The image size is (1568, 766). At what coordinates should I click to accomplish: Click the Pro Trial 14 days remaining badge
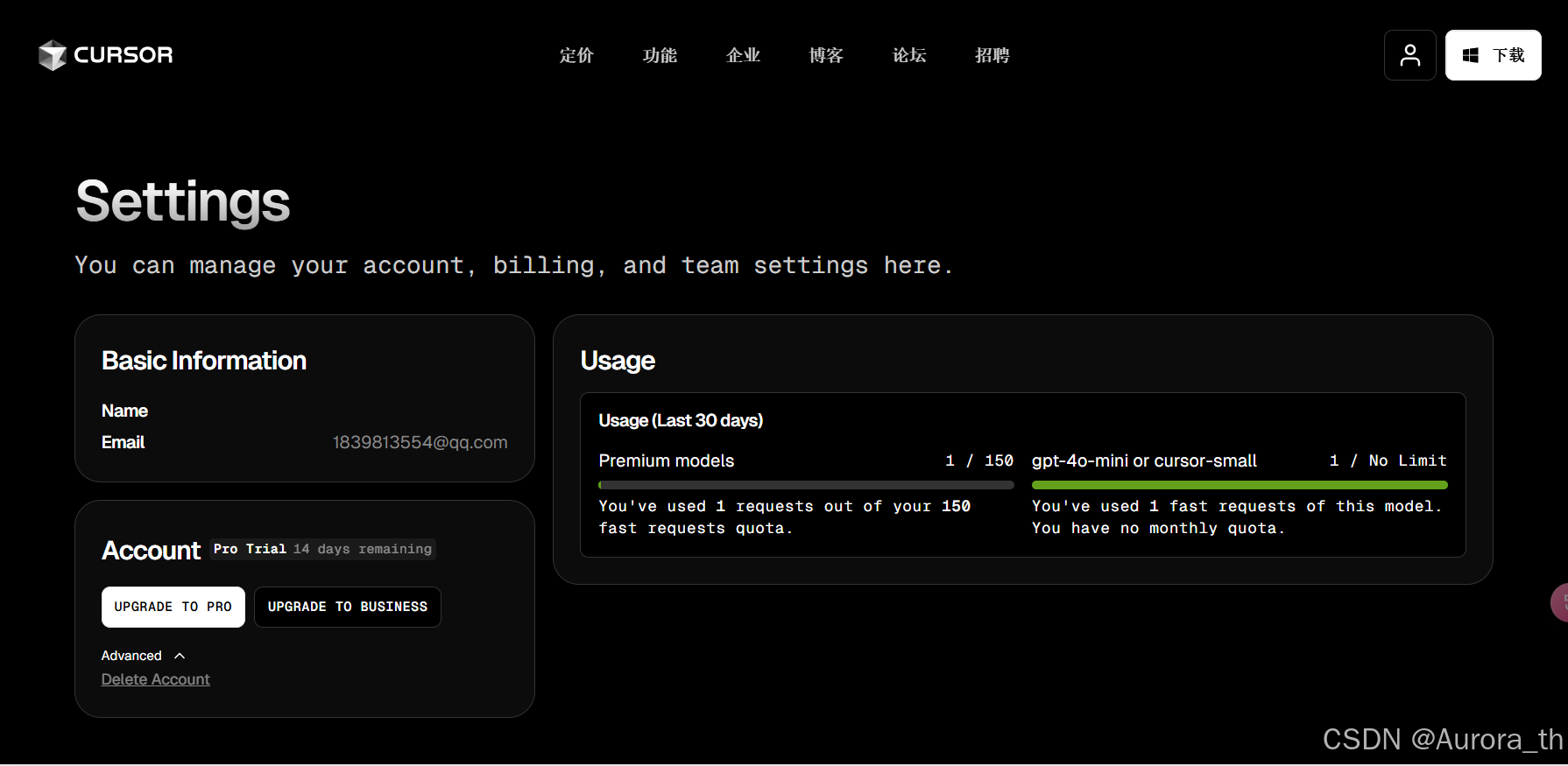tap(323, 549)
